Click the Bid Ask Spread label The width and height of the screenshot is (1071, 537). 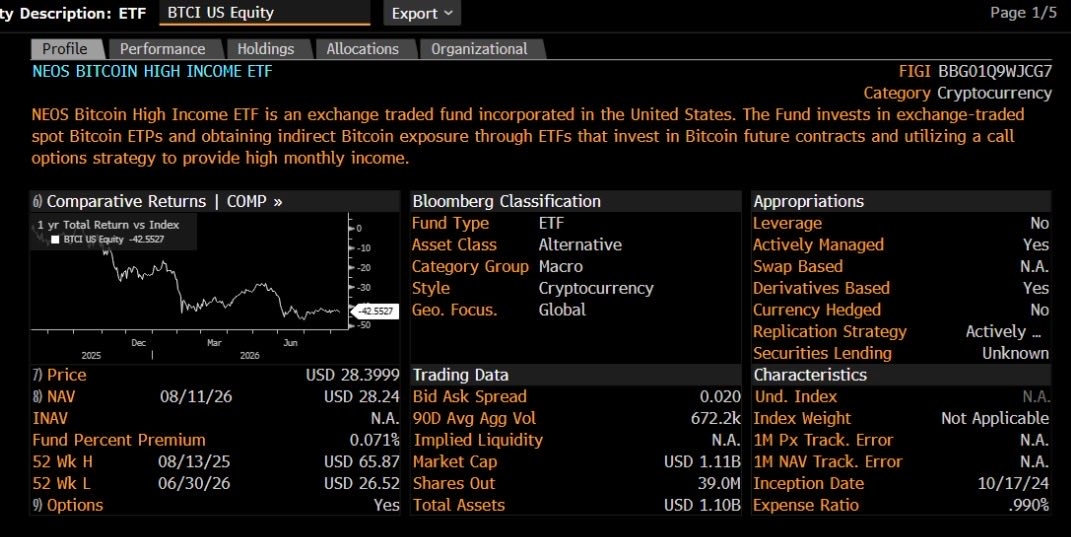(470, 397)
